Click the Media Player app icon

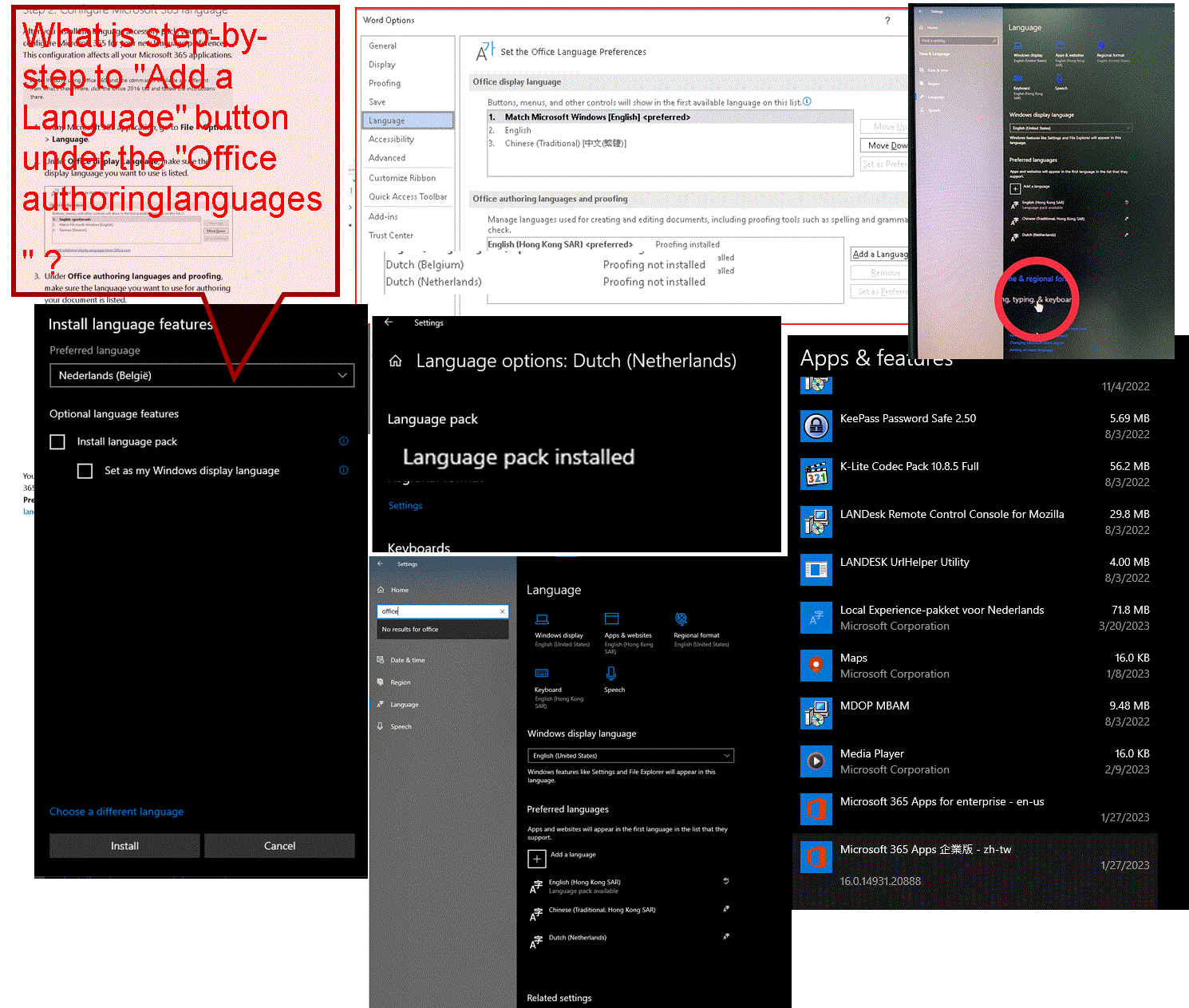tap(816, 761)
